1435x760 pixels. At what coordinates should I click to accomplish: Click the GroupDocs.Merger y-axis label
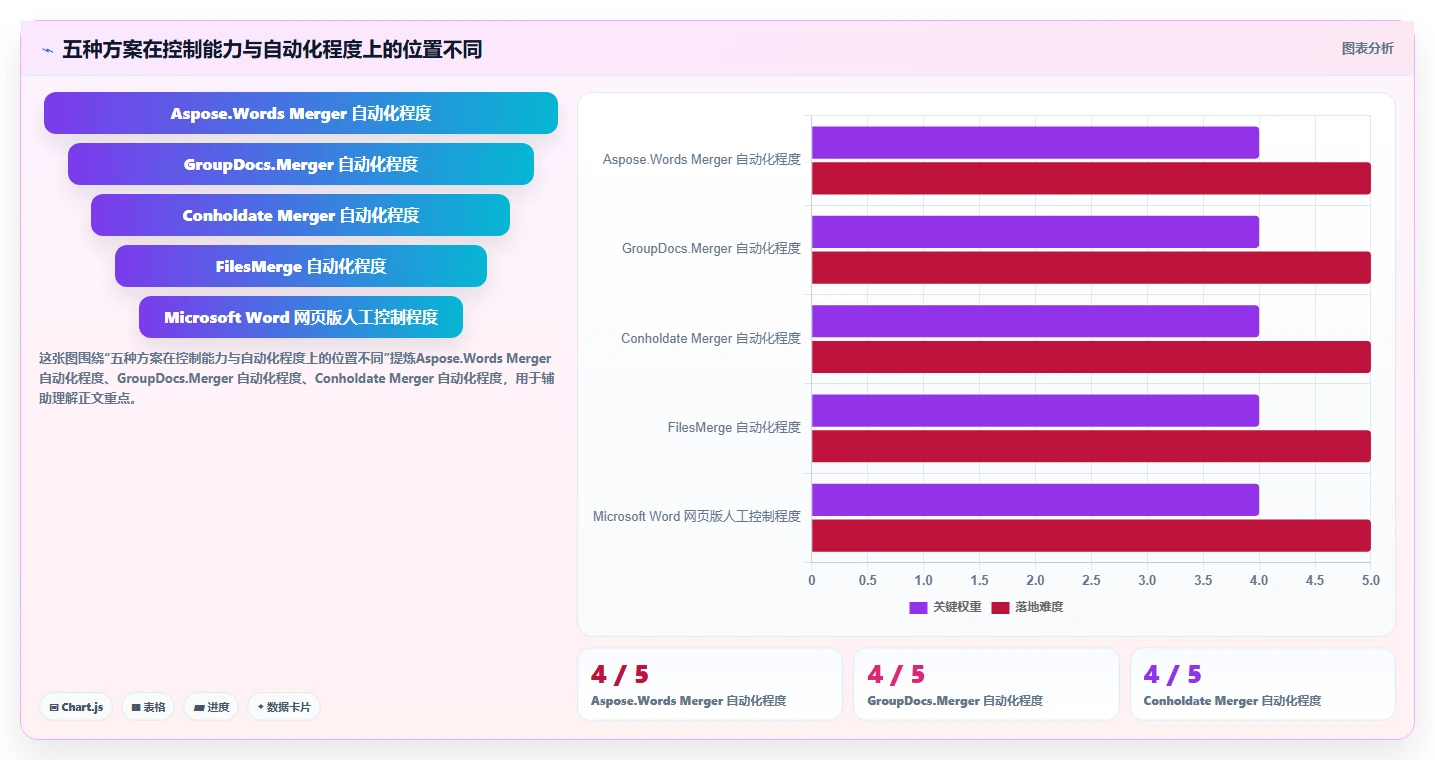click(711, 248)
